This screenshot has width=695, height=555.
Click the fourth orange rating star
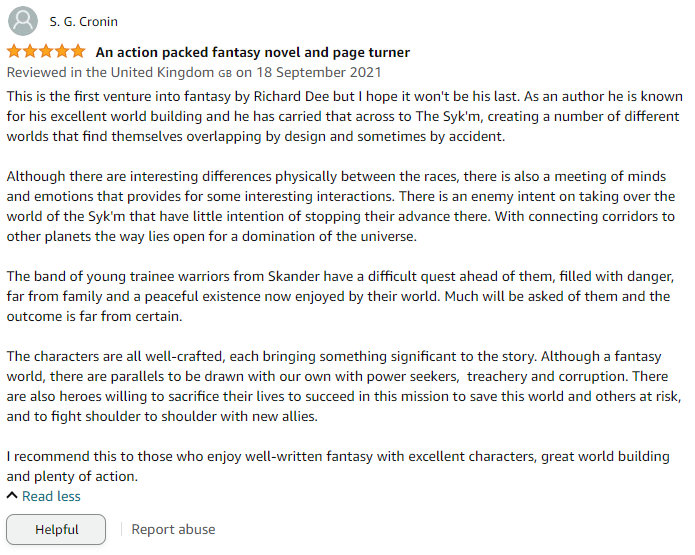pos(62,51)
